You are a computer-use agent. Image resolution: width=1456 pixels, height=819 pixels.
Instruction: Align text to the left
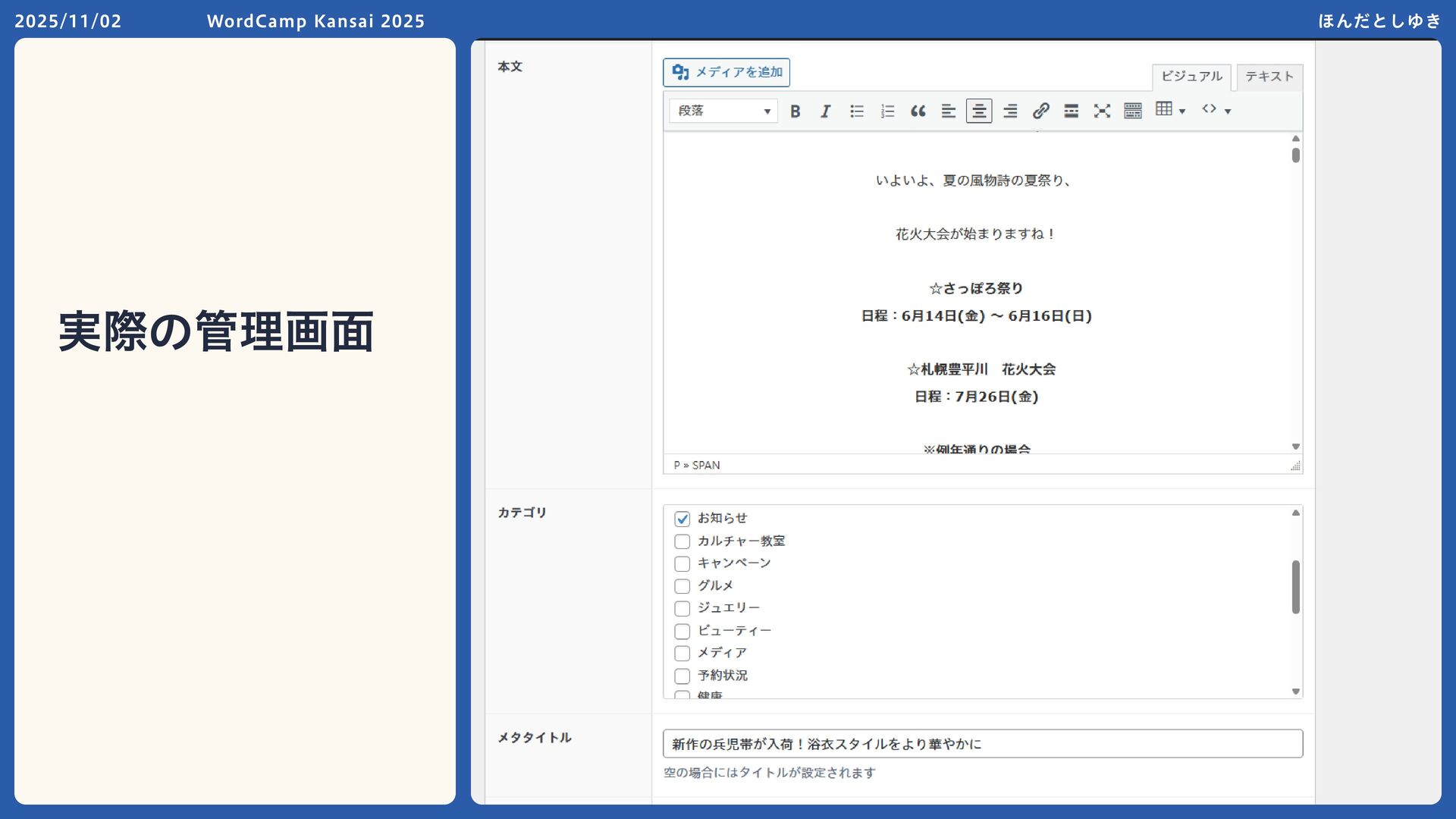click(x=948, y=111)
